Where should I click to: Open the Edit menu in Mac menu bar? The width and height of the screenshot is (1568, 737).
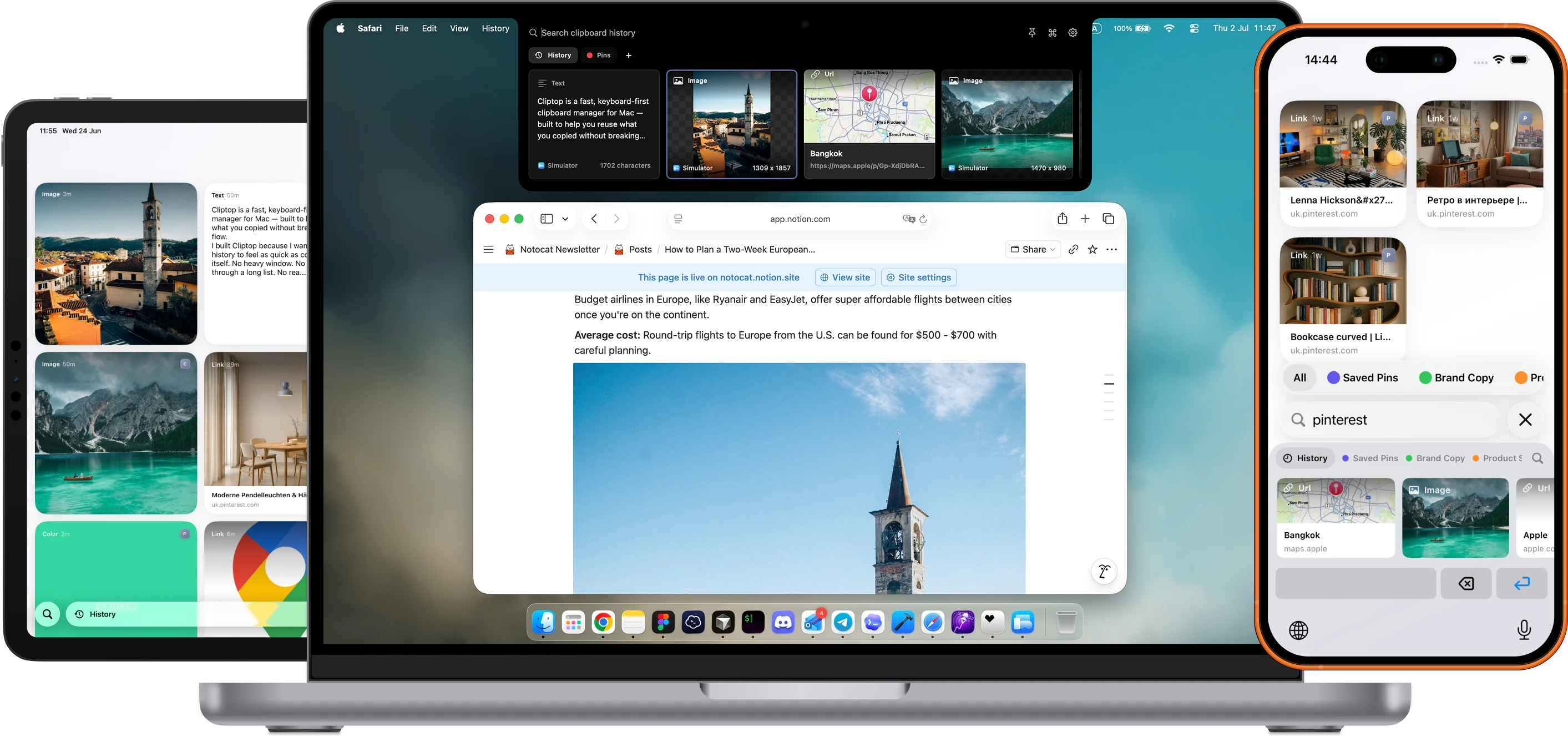pos(429,29)
